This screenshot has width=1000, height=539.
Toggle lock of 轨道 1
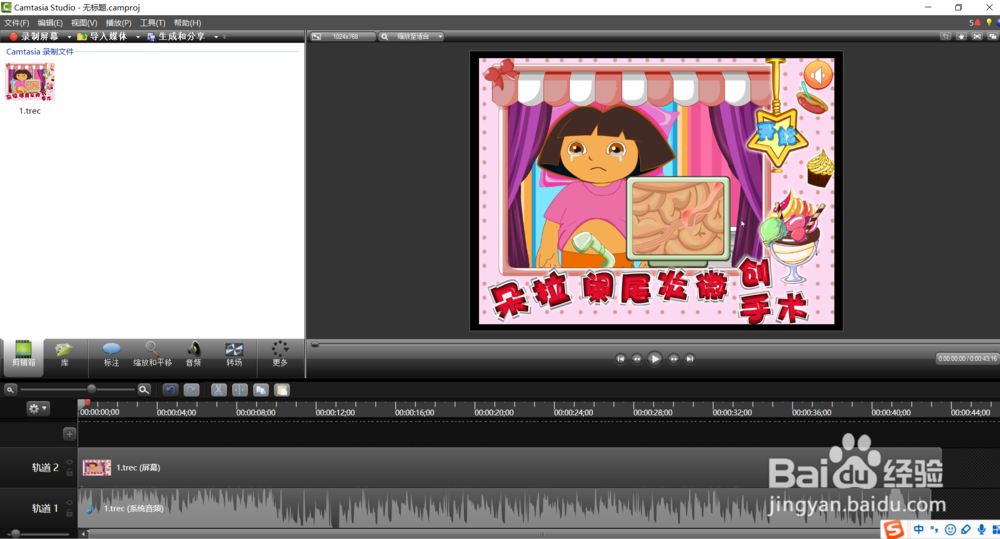[70, 513]
